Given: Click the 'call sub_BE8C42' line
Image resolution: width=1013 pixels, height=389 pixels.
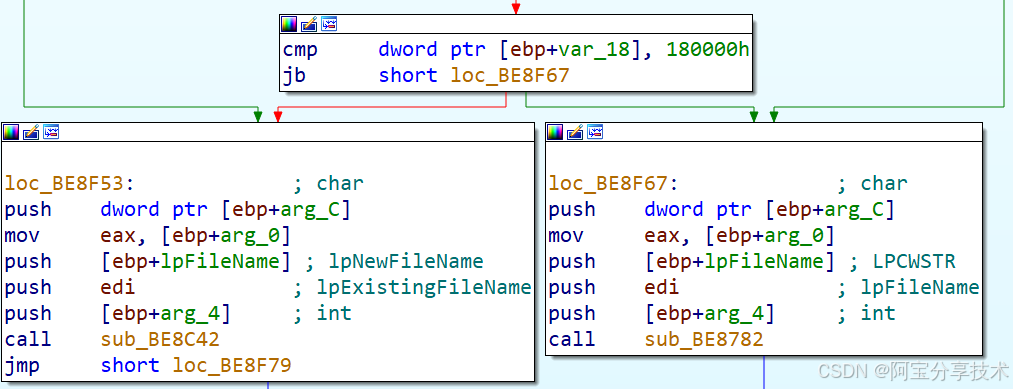Looking at the screenshot, I should click(x=112, y=340).
